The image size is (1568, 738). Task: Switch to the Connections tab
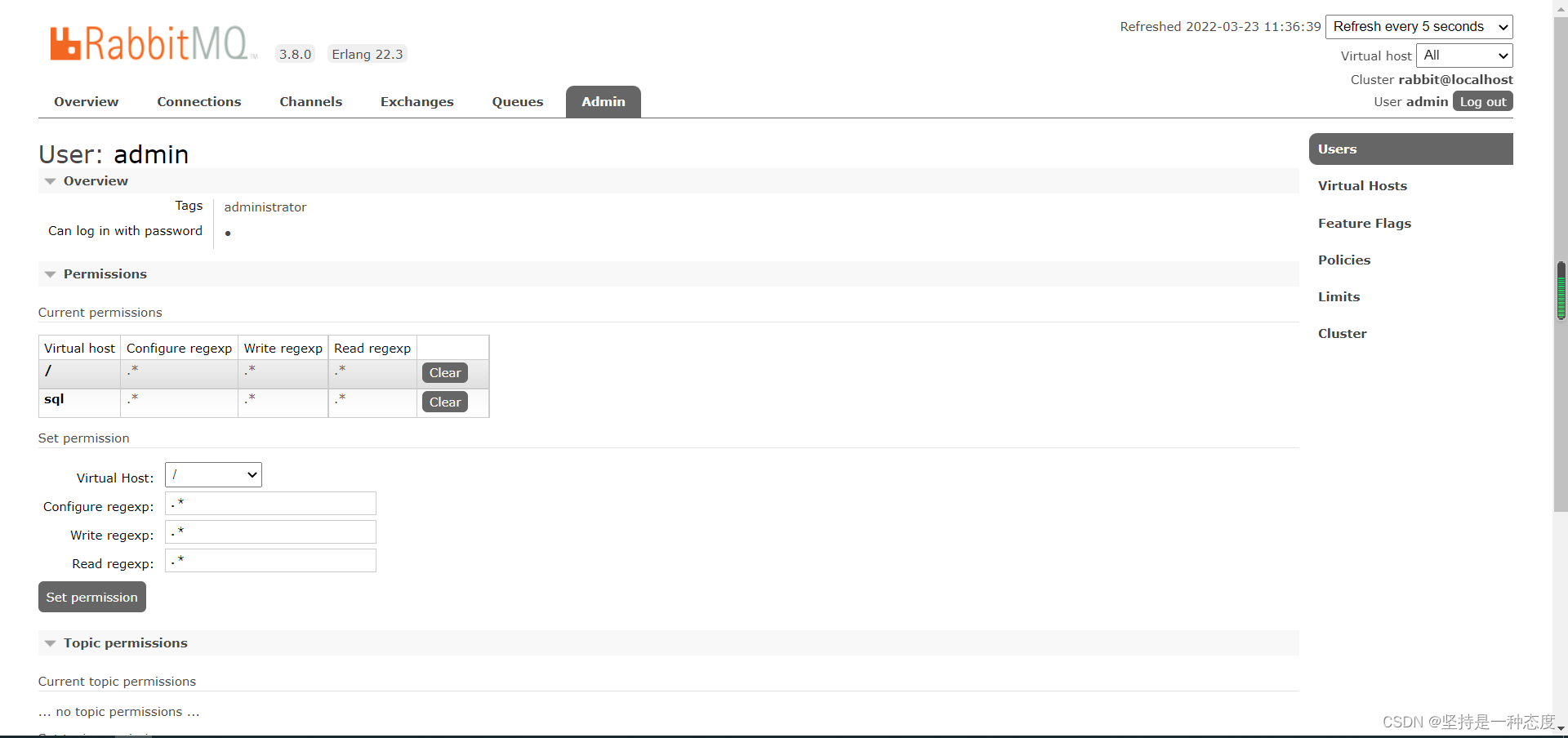199,101
